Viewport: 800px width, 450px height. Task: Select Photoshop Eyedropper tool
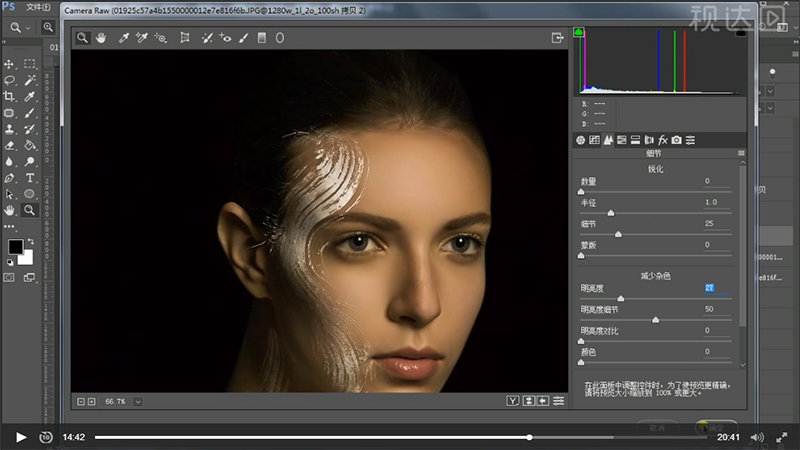(30, 96)
